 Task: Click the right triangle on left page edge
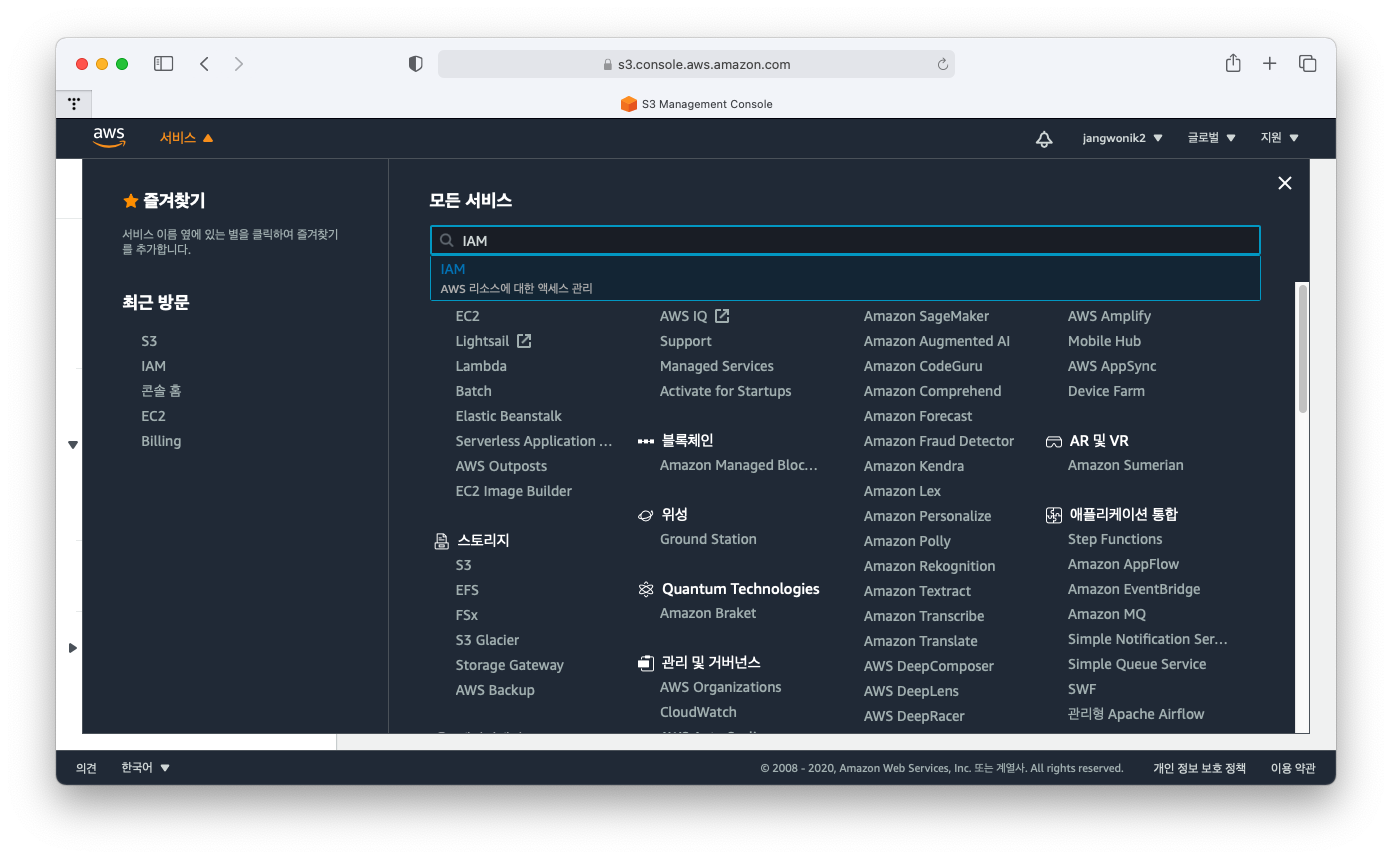point(73,648)
